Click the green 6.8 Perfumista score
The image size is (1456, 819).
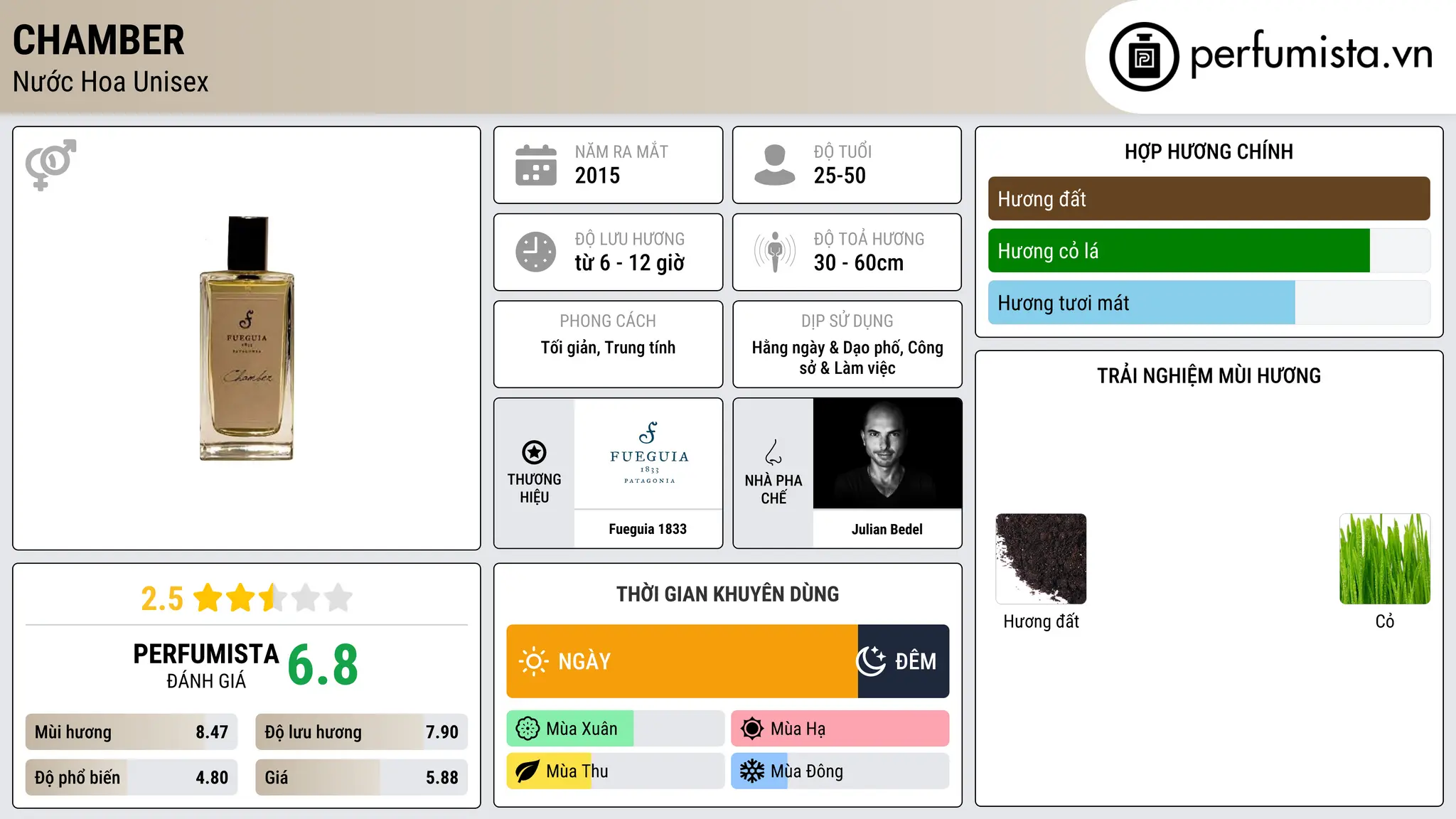click(323, 665)
